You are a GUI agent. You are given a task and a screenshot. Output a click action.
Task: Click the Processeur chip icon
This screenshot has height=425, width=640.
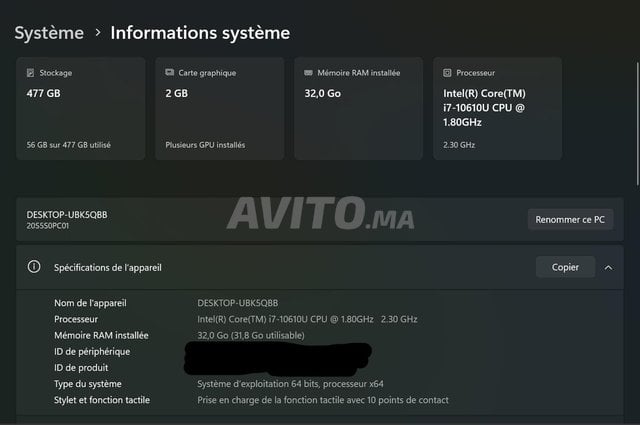click(448, 73)
